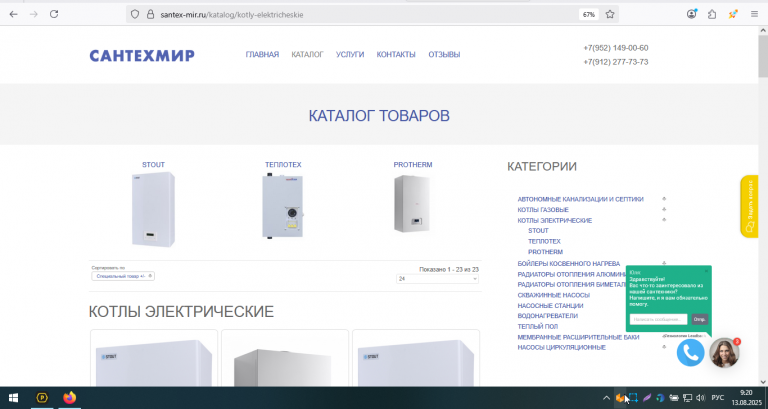Switch to Firefox in the taskbar

[70, 398]
